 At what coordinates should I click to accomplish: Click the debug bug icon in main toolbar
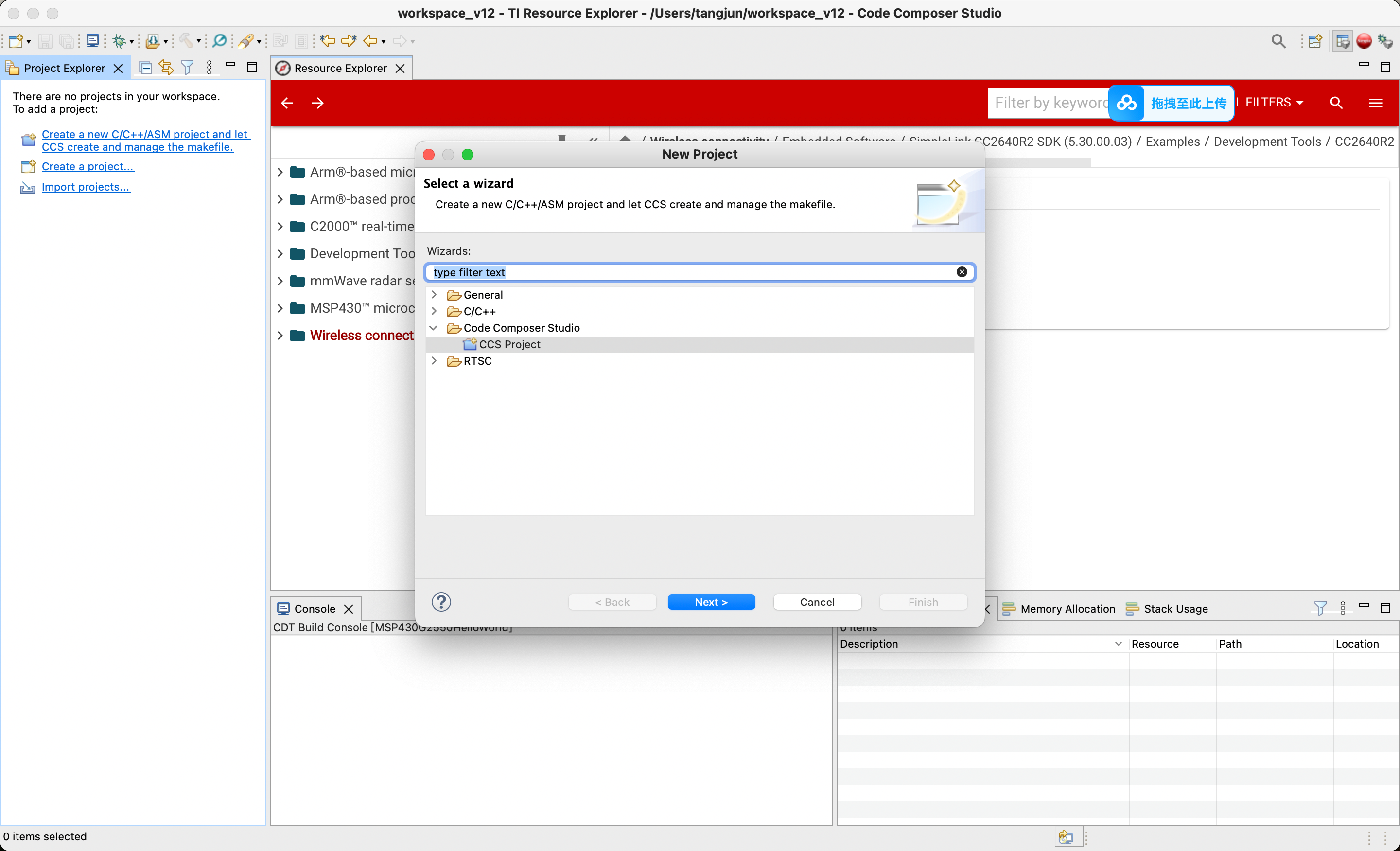pos(118,41)
